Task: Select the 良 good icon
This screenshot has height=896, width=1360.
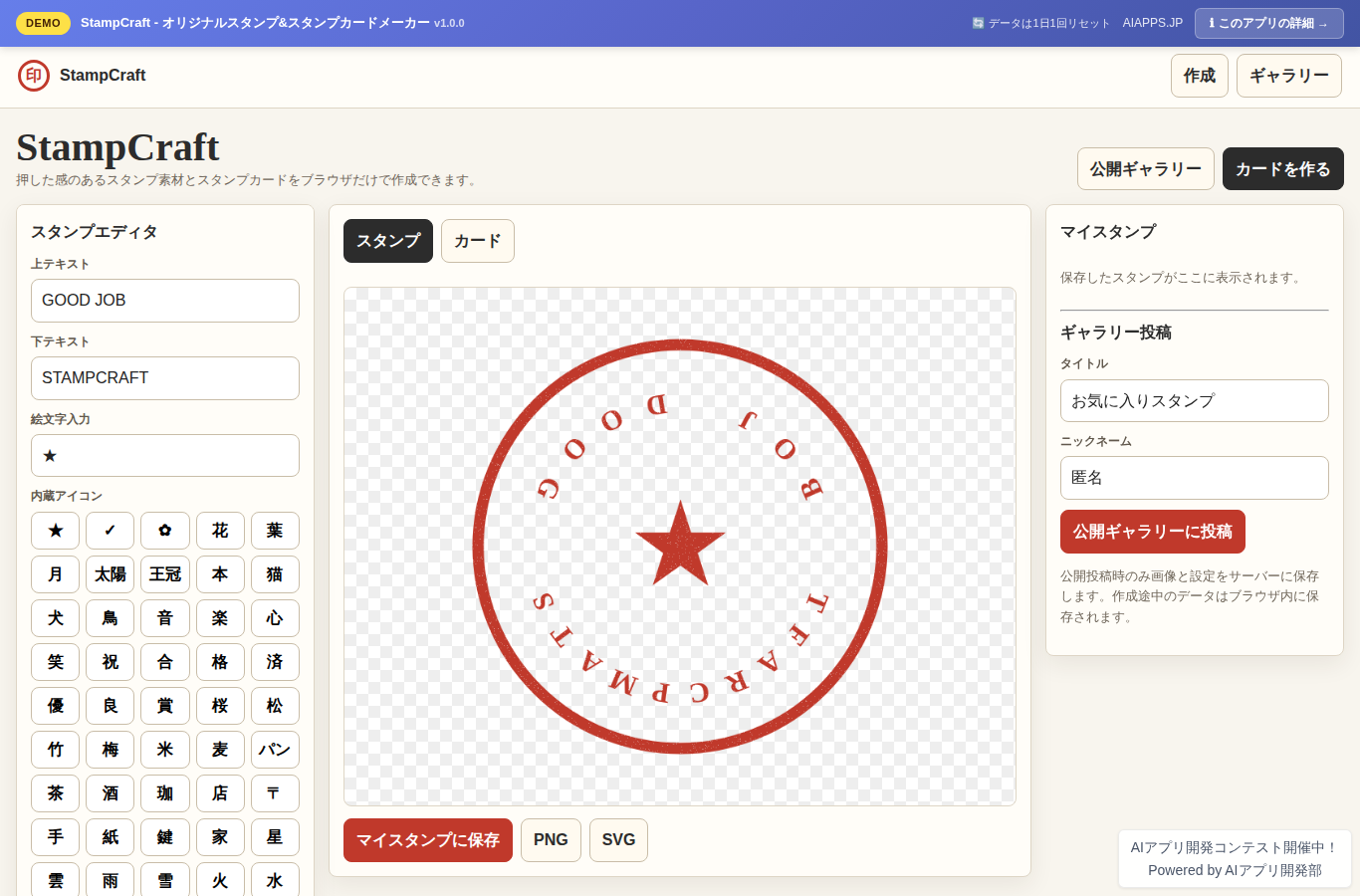Action: [x=111, y=706]
